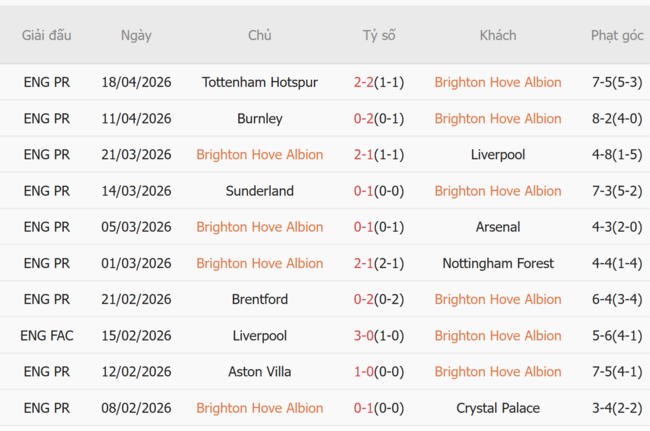Viewport: 650px width, 431px height.
Task: Click the 18/04/2026 match date
Action: (x=136, y=82)
